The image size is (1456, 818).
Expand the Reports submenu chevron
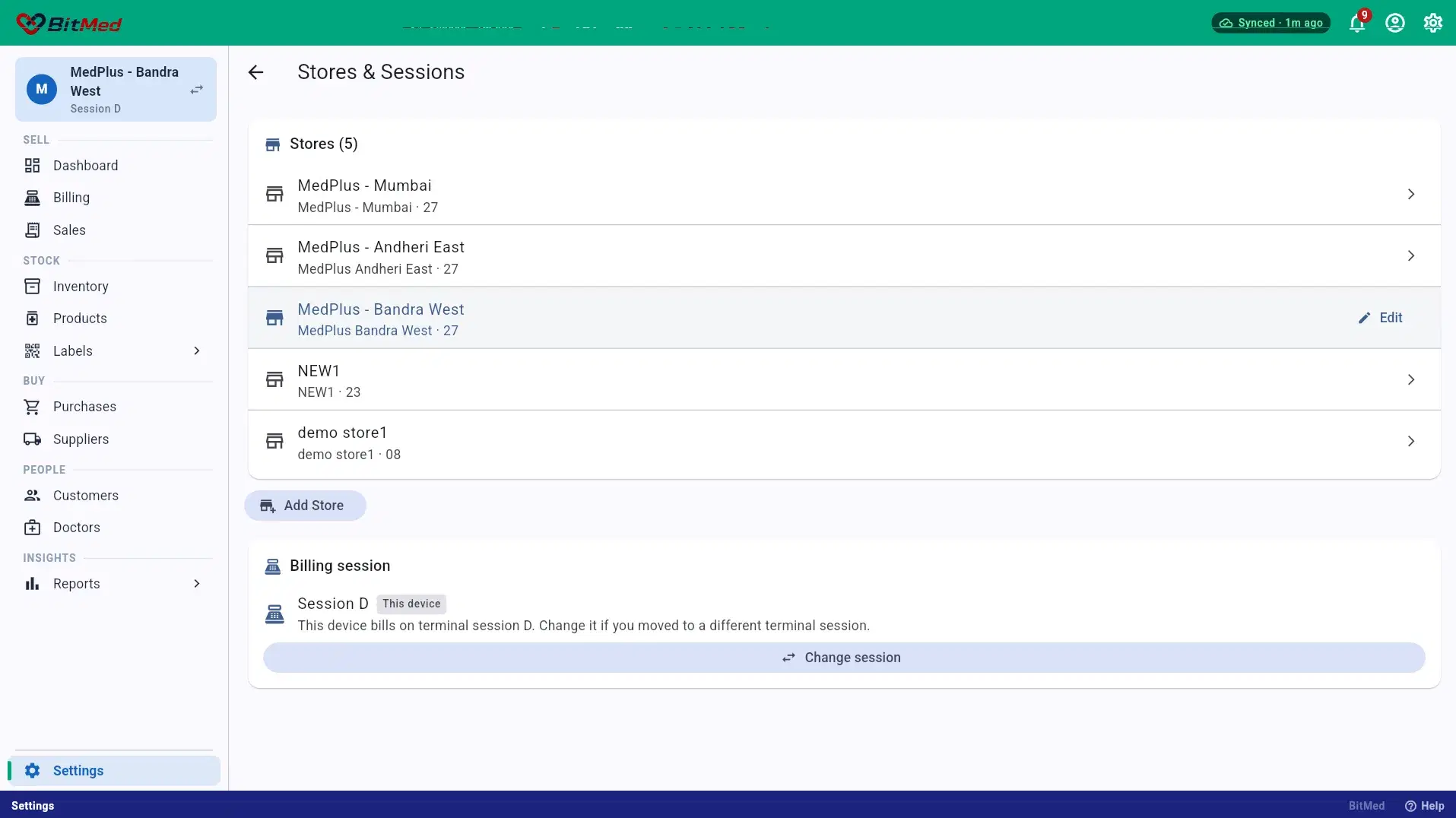tap(197, 584)
